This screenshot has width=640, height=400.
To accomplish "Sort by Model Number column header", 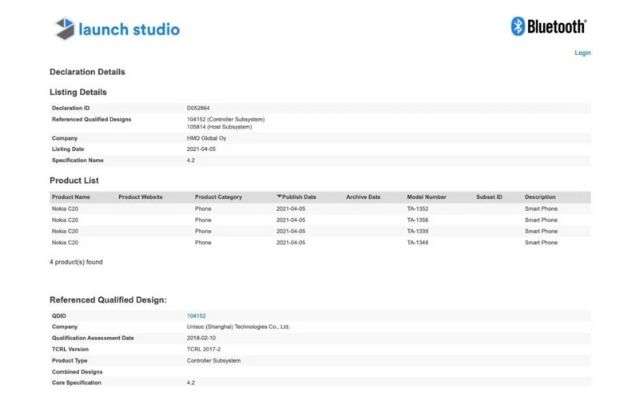I will pos(426,197).
